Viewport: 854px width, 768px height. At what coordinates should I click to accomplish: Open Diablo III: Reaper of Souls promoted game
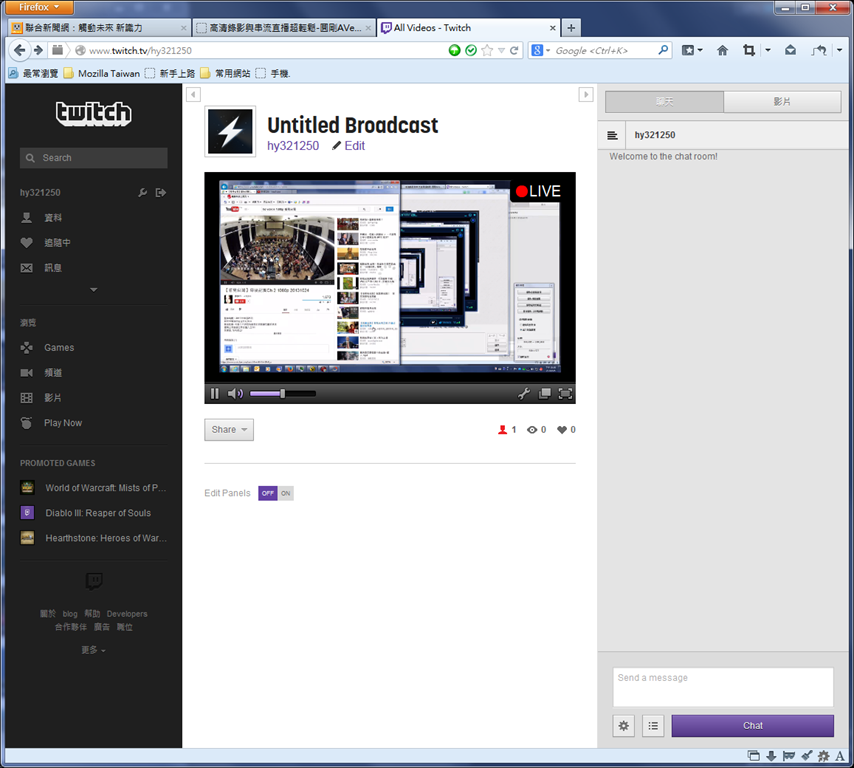point(98,513)
